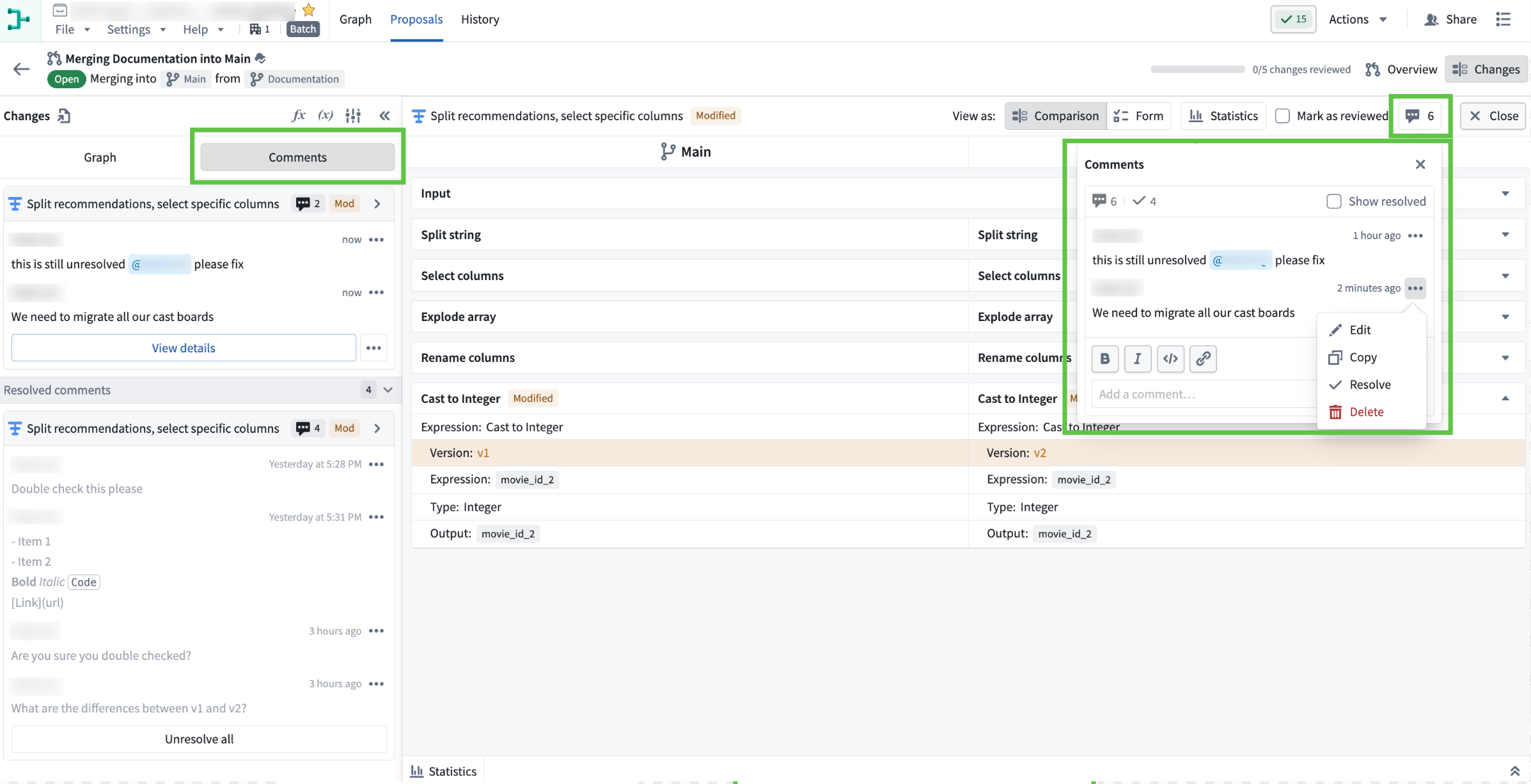Enable the Show resolved checkbox
1531x784 pixels.
pyautogui.click(x=1334, y=201)
